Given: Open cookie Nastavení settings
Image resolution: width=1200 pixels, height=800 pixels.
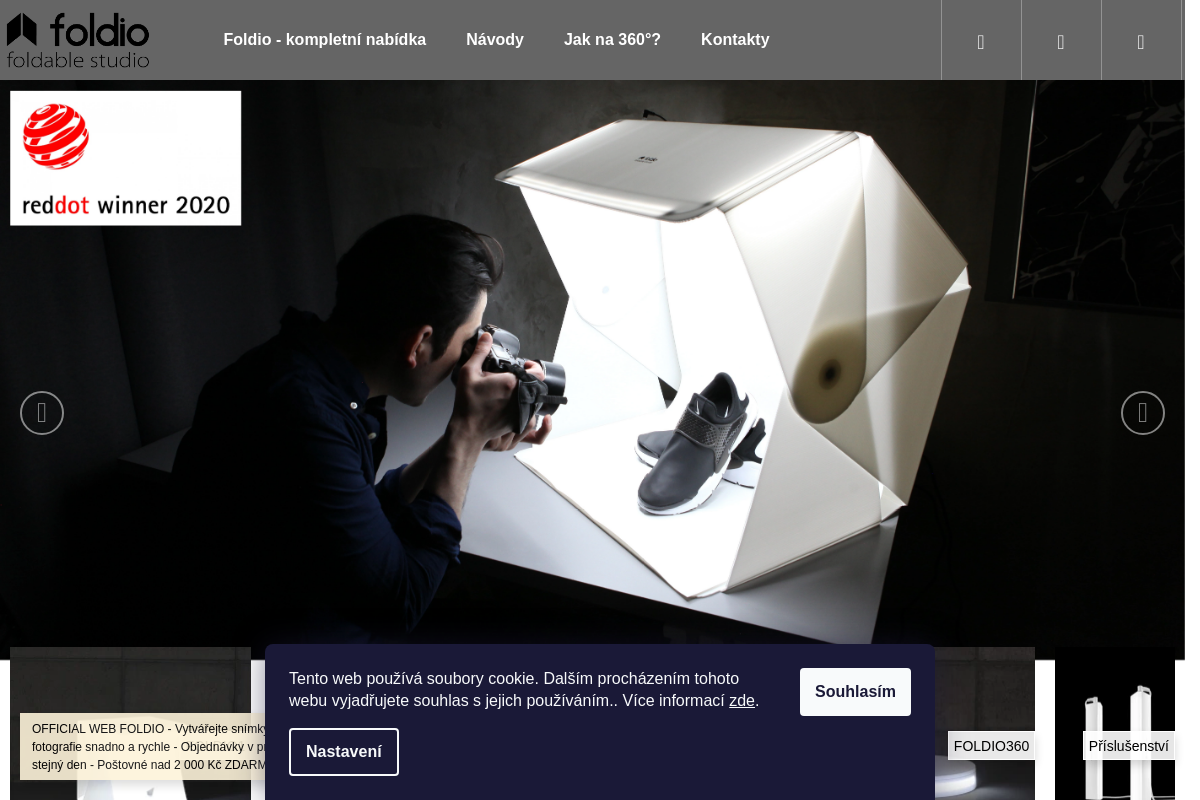Looking at the screenshot, I should tap(344, 752).
